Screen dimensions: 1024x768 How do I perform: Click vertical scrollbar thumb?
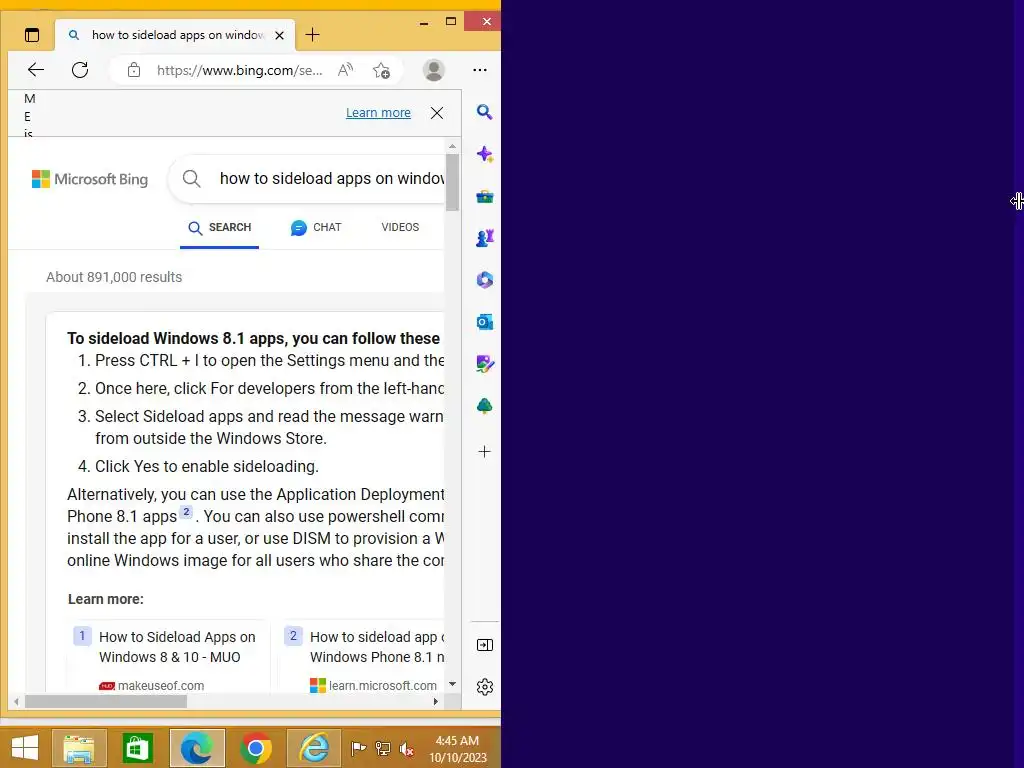(452, 182)
